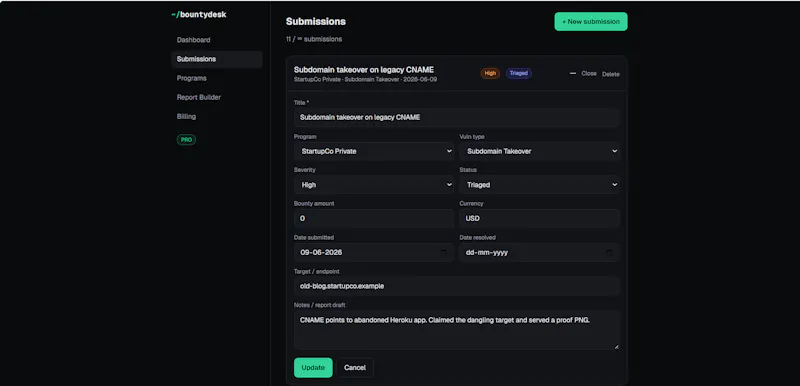Click the Date submitted field

(374, 252)
